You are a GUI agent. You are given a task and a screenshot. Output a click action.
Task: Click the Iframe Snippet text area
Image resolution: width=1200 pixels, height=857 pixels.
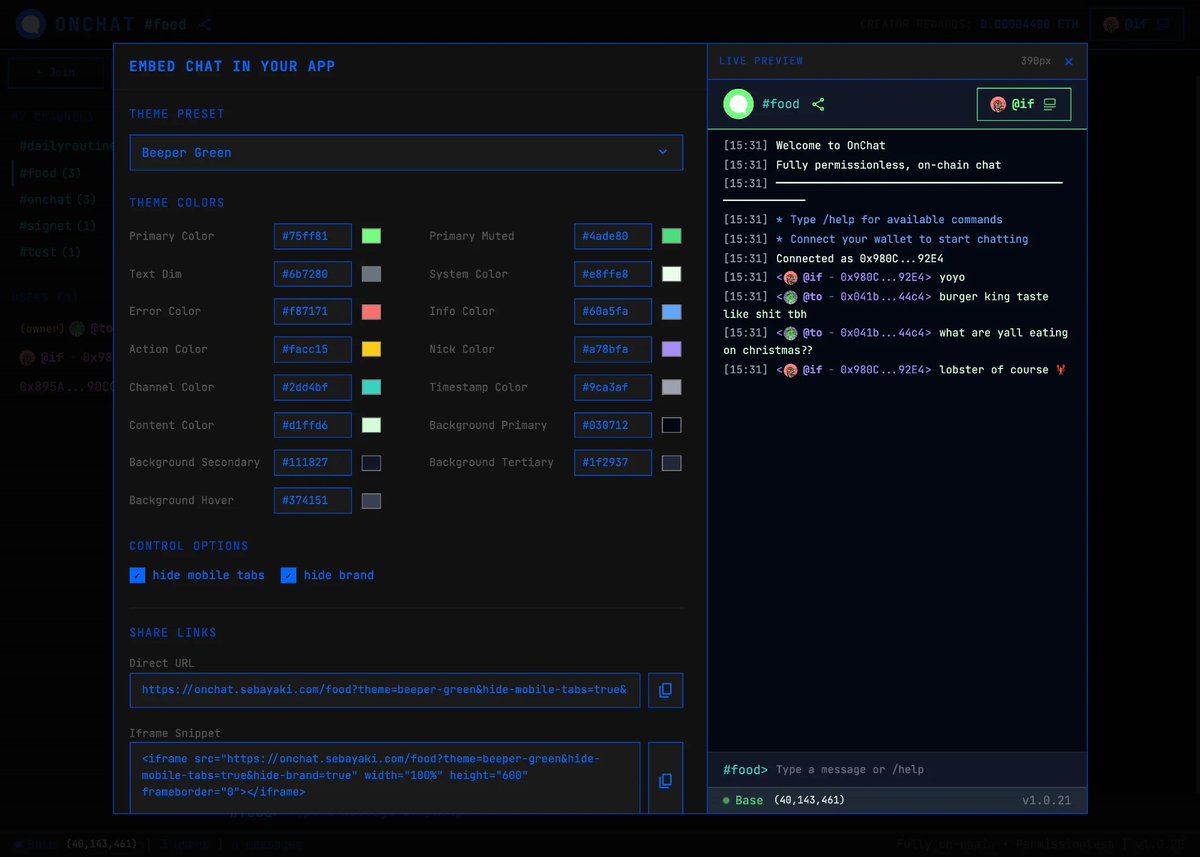[385, 777]
